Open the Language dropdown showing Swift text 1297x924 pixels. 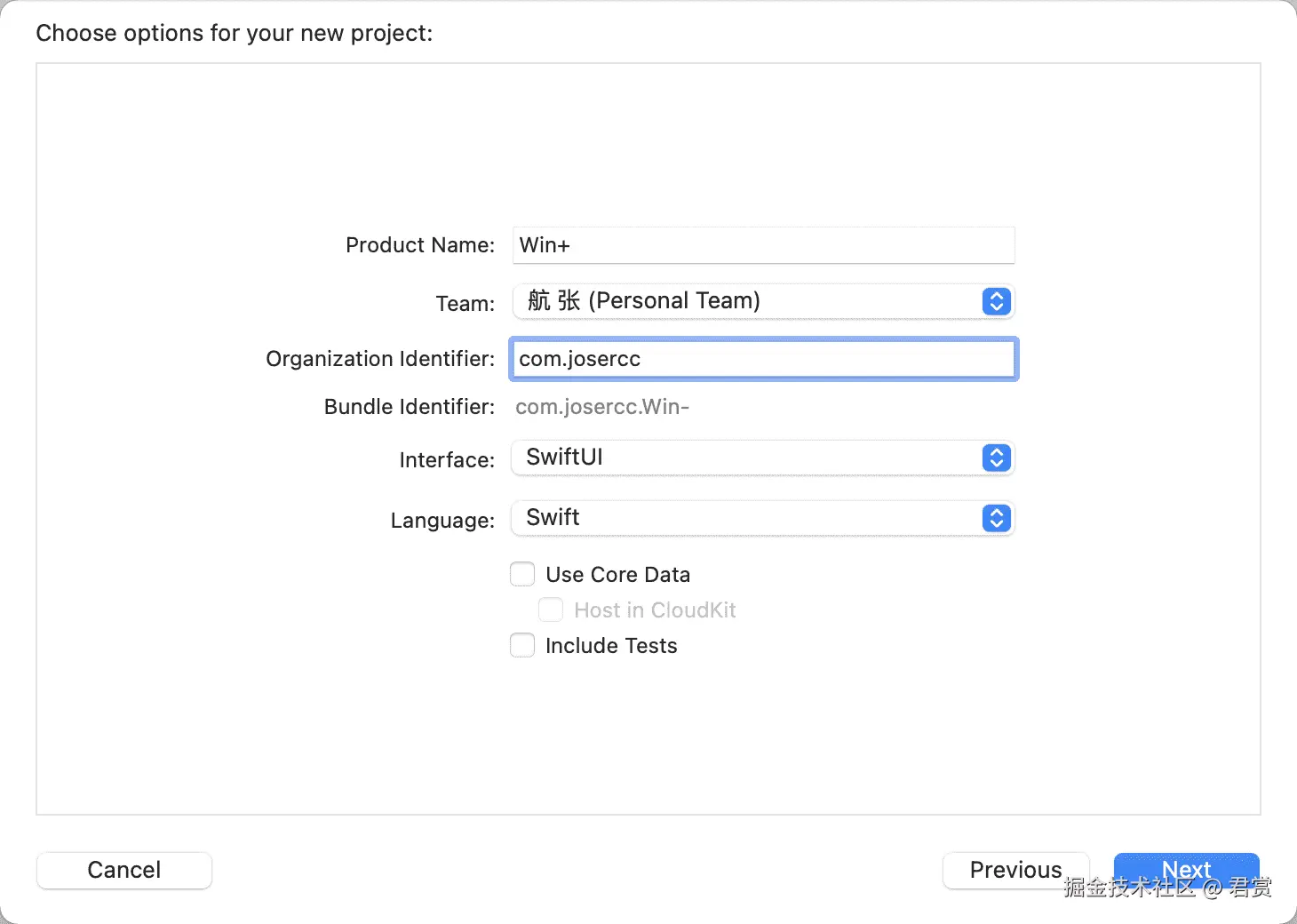click(553, 518)
